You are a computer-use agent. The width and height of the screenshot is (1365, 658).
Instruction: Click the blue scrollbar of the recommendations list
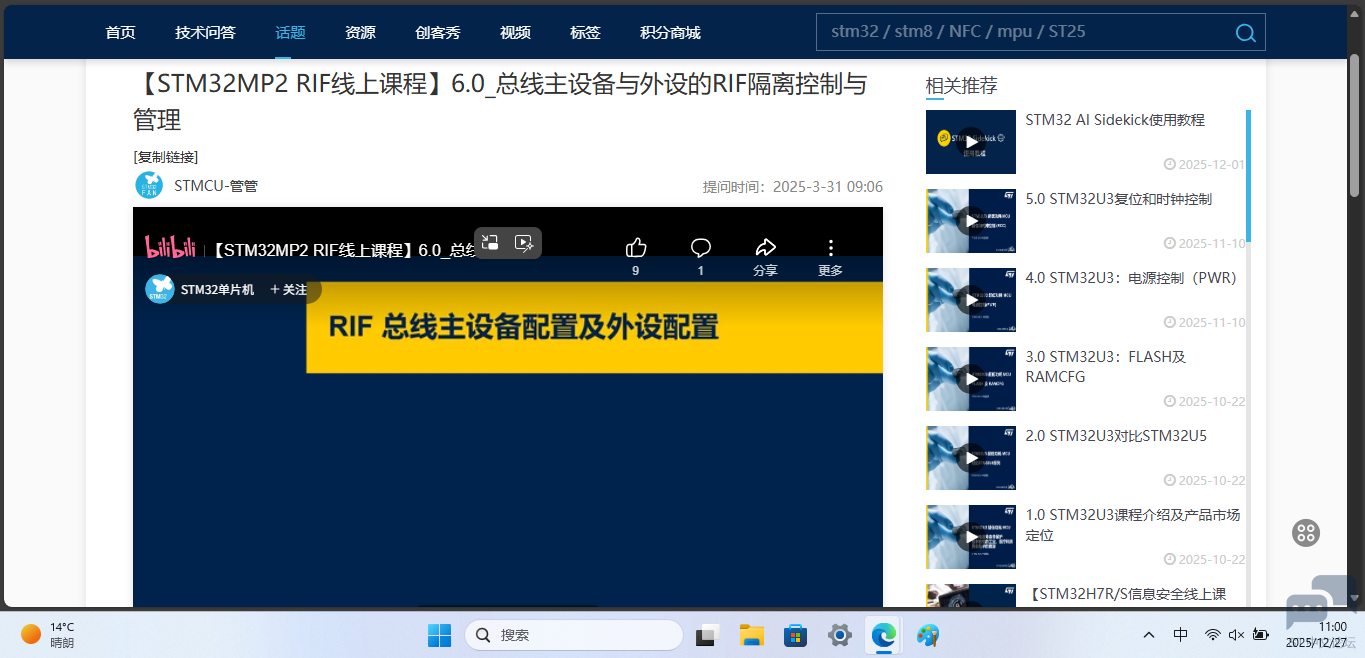pos(1248,175)
